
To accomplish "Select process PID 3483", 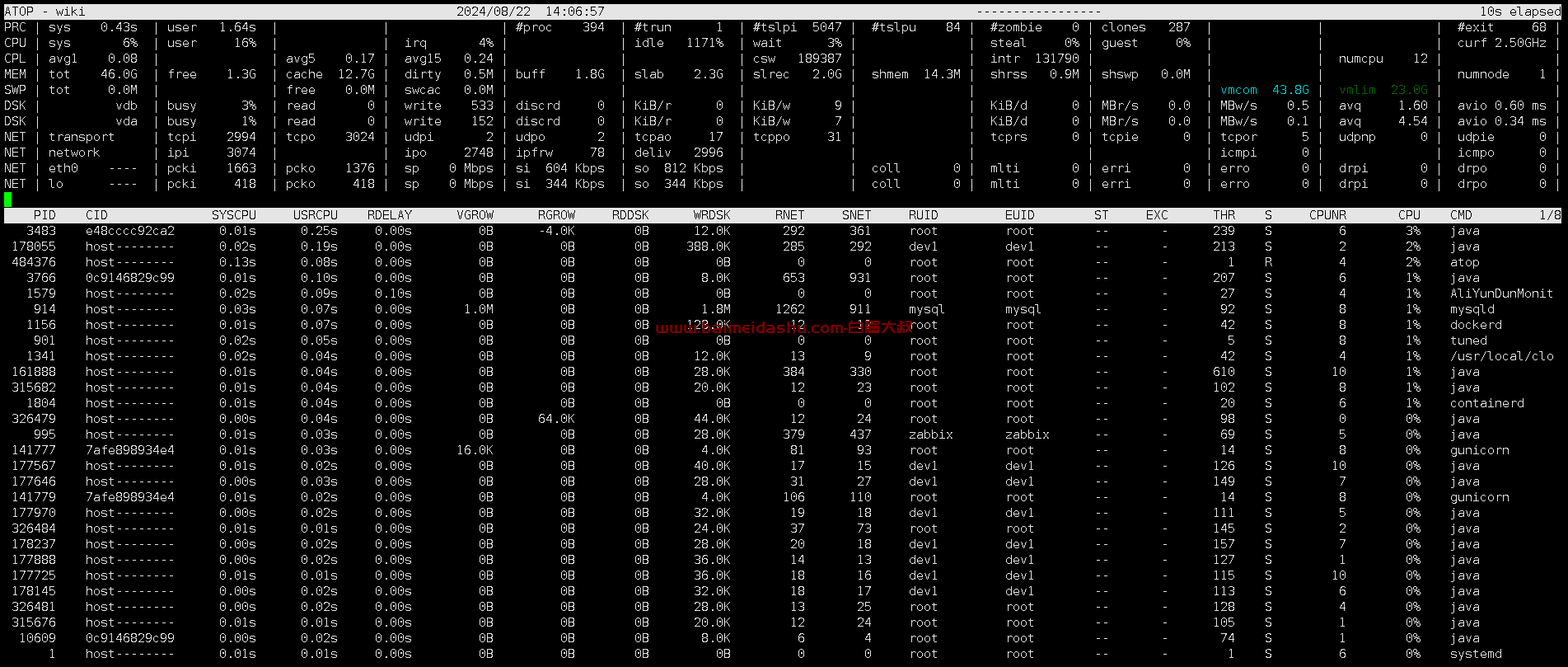I will coord(783,231).
